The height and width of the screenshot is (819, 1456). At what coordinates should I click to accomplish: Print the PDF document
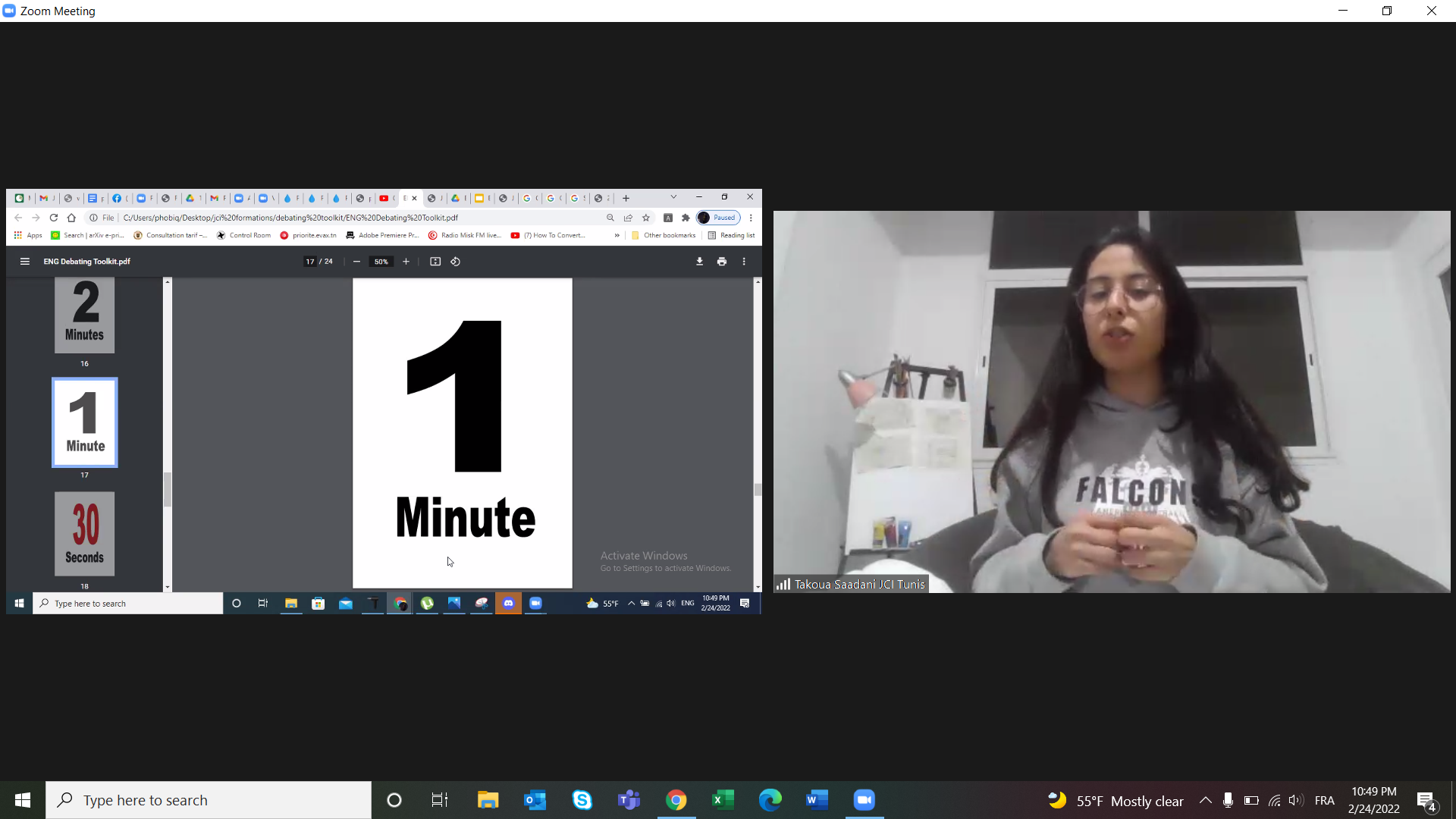coord(722,262)
